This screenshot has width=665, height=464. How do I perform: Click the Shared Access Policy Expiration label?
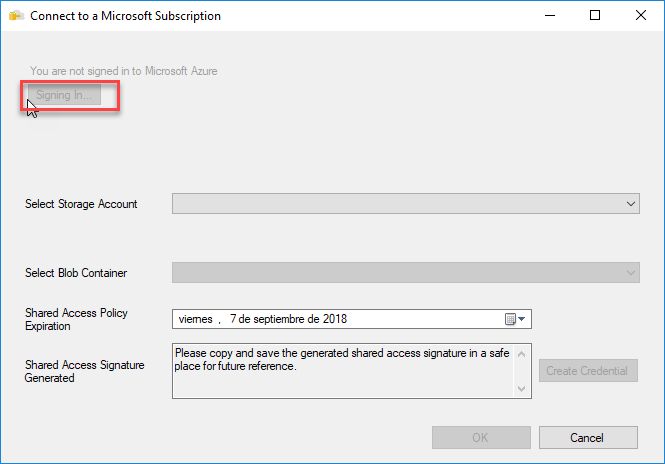pos(76,319)
